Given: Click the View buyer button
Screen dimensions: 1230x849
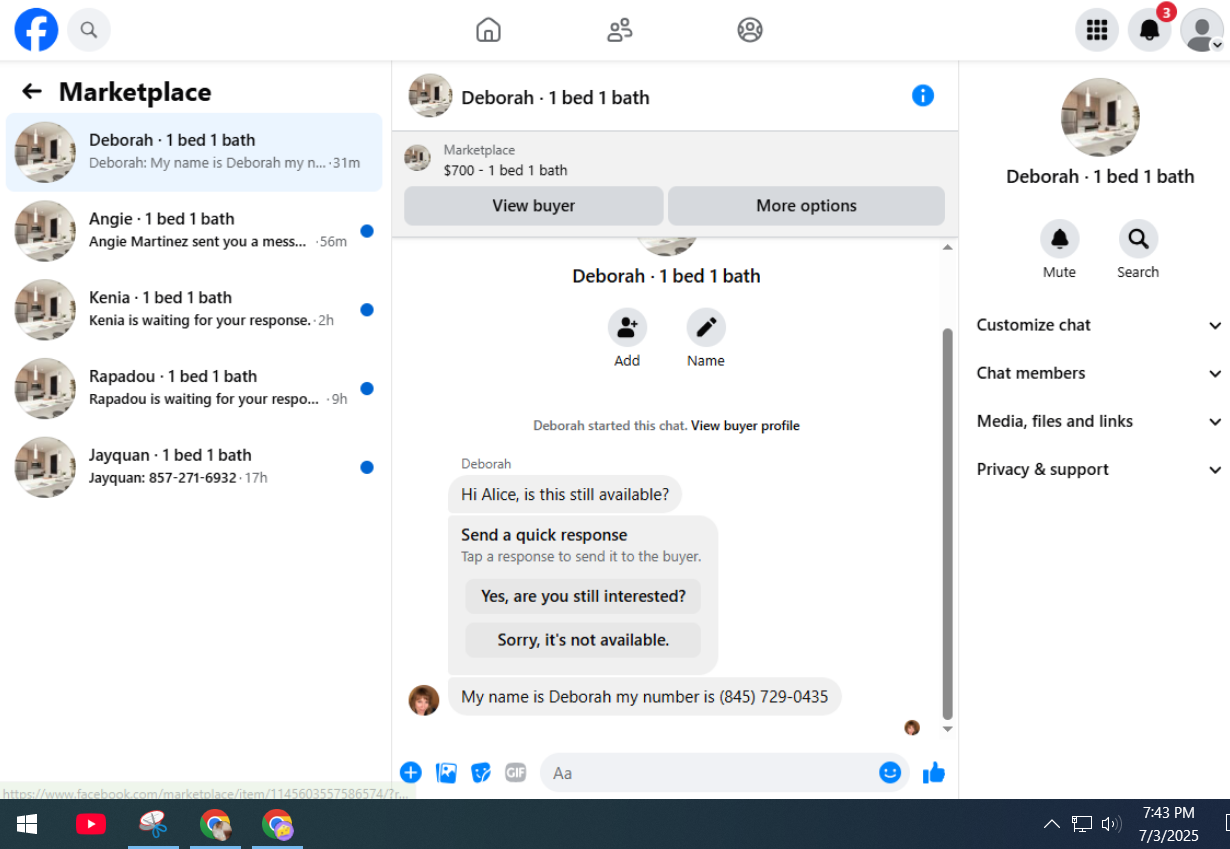Looking at the screenshot, I should (534, 206).
